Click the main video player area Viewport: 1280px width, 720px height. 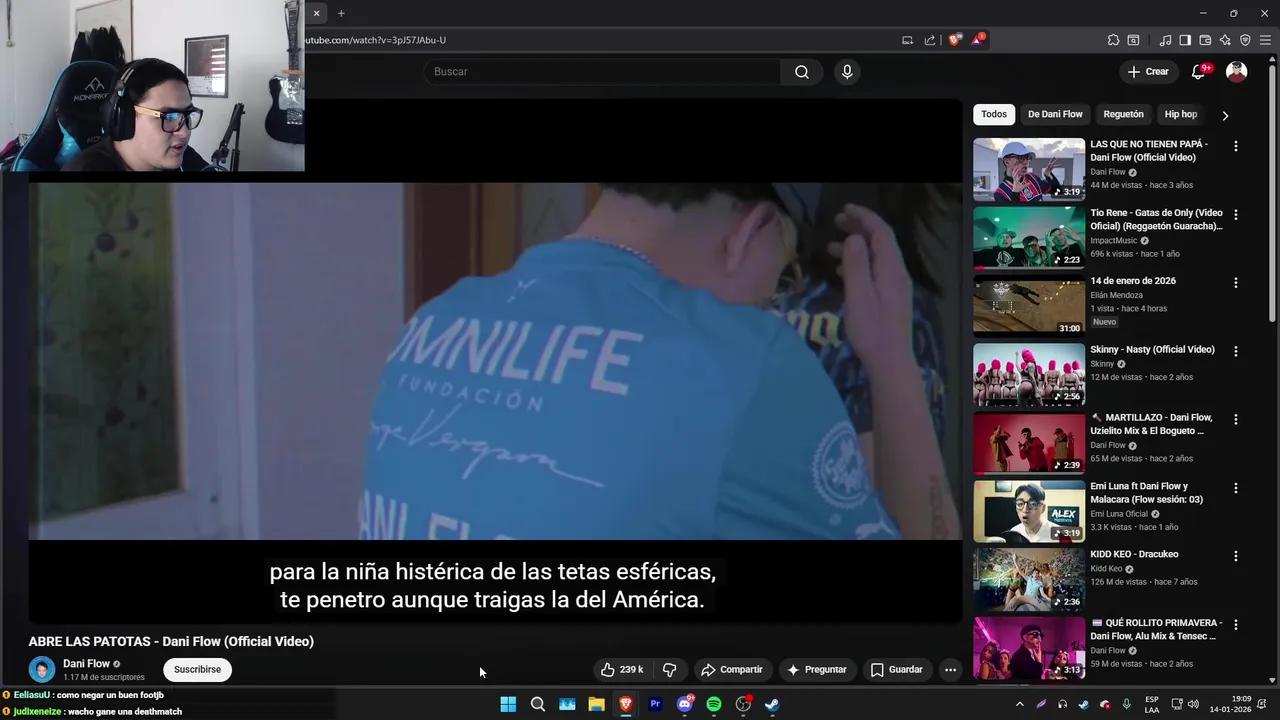coord(495,360)
